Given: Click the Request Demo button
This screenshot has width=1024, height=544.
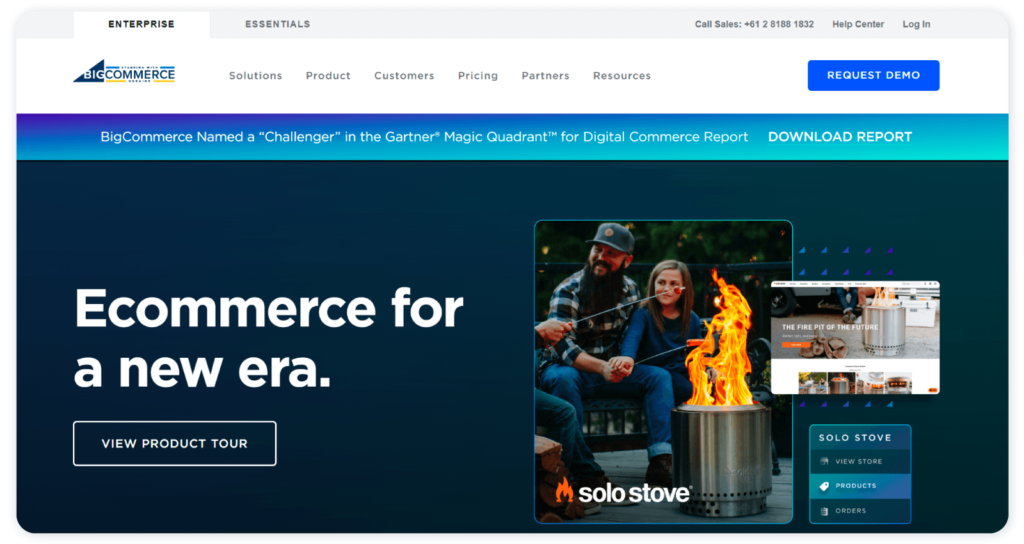Looking at the screenshot, I should coord(873,75).
